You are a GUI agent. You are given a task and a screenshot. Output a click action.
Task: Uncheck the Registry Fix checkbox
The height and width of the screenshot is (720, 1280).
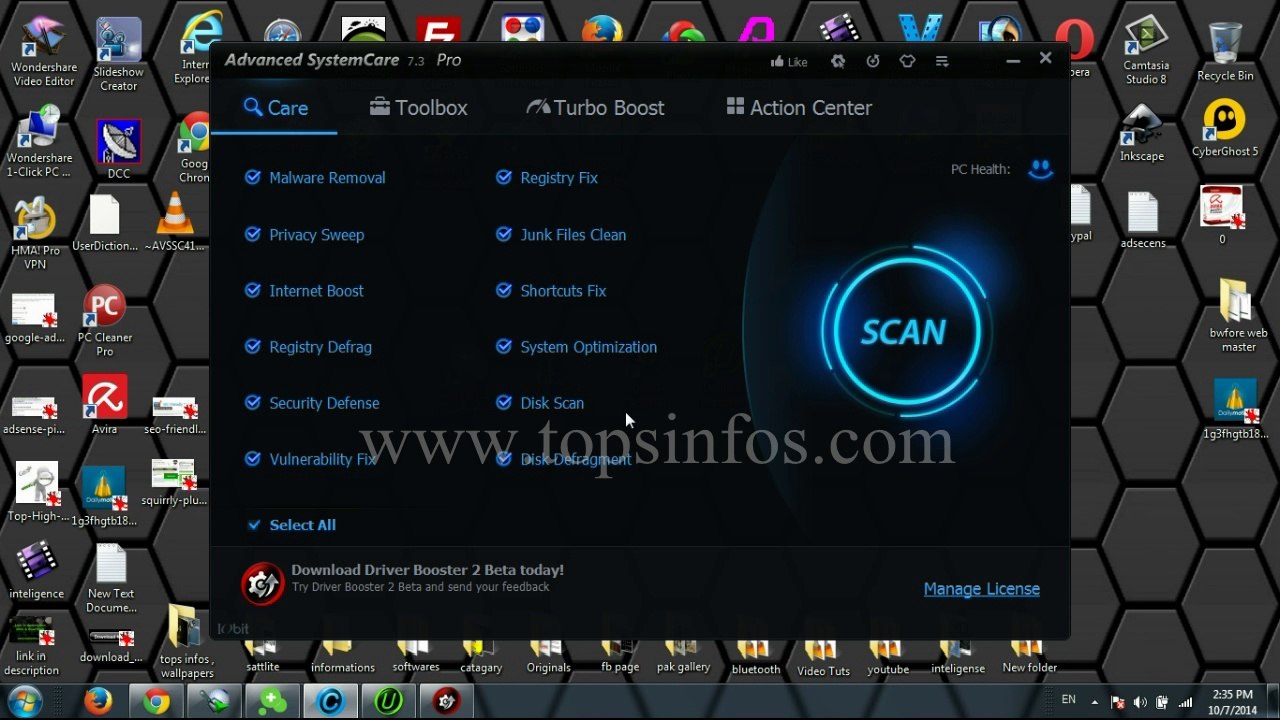coord(504,178)
